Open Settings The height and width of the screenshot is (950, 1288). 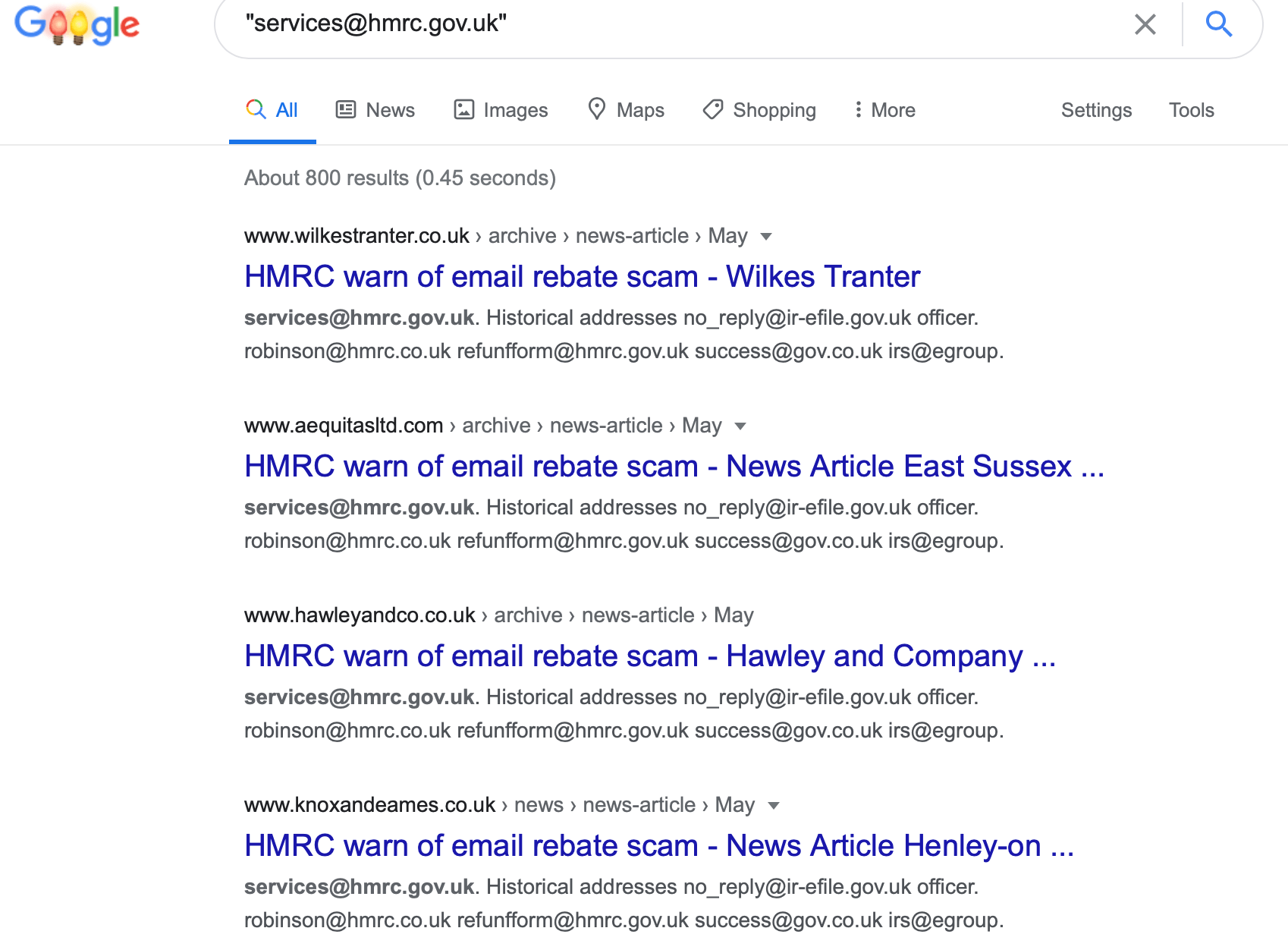click(1096, 110)
